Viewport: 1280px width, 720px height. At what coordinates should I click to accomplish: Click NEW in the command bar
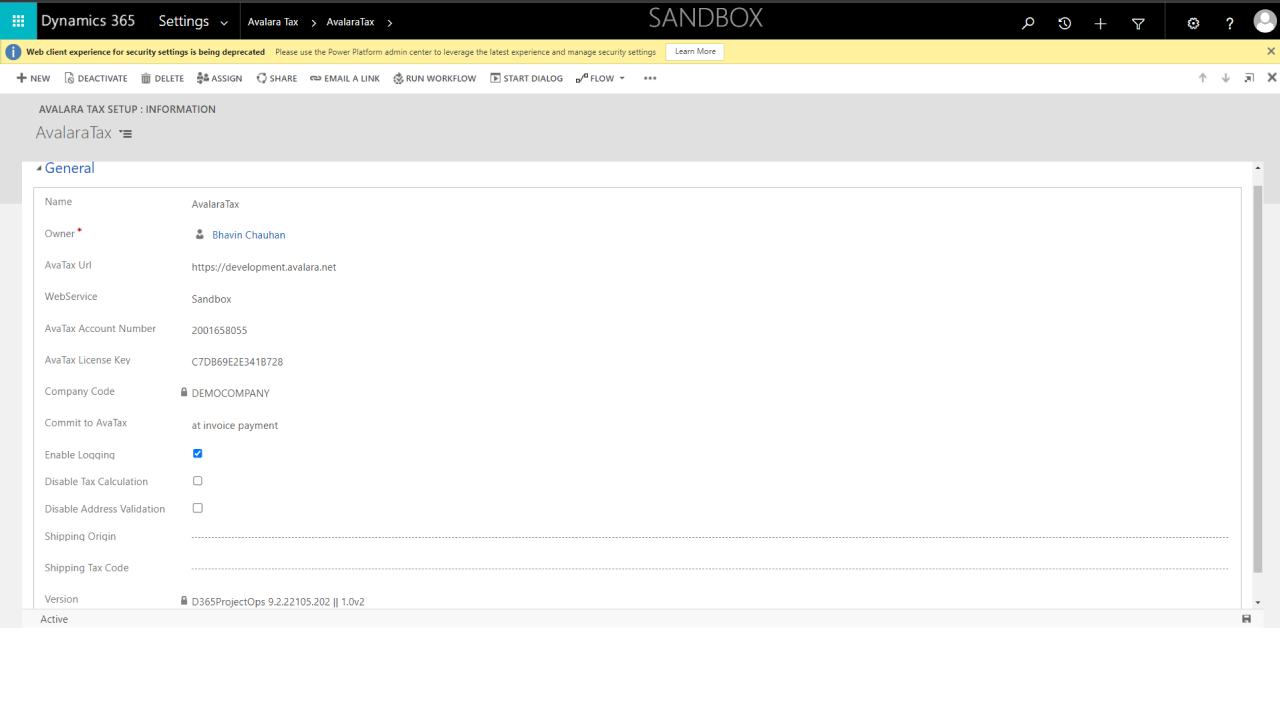pos(33,78)
